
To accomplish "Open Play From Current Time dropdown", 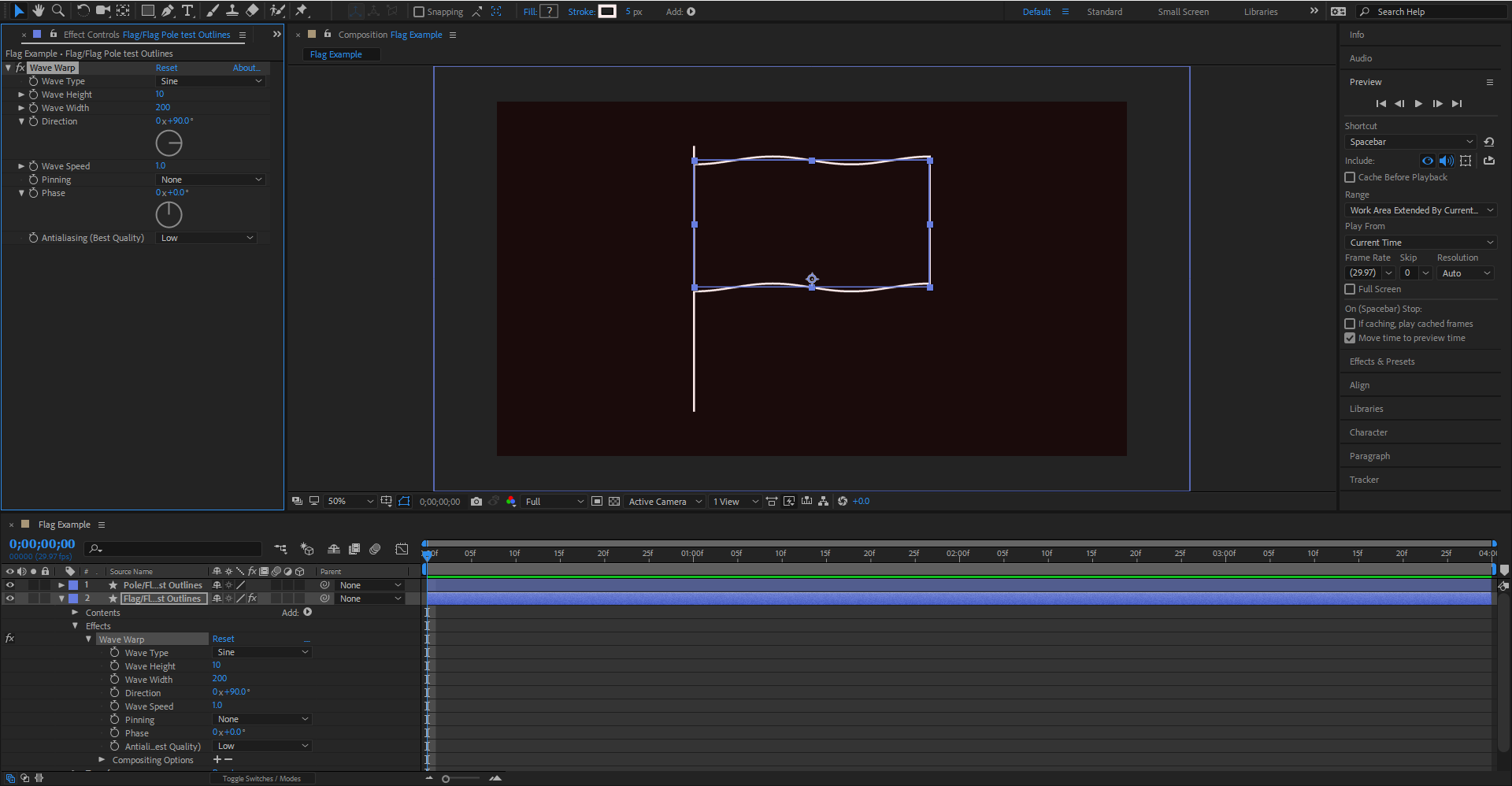I will [1421, 243].
